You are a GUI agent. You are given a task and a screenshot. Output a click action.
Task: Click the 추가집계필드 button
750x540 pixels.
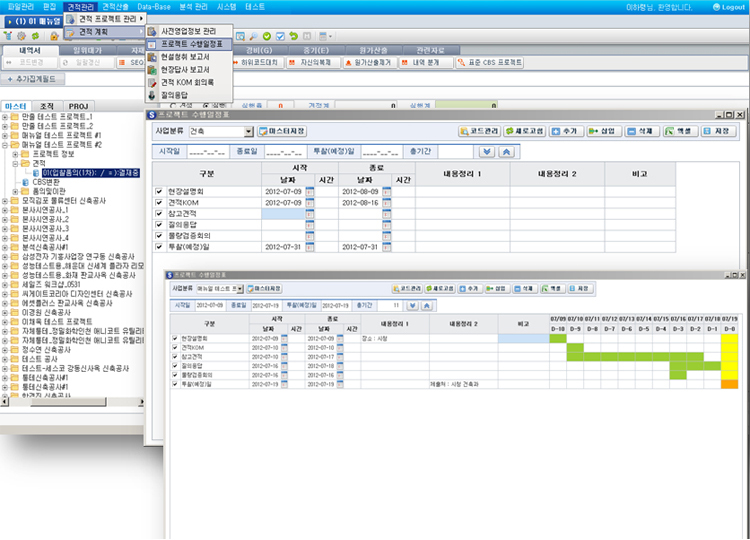pos(37,77)
